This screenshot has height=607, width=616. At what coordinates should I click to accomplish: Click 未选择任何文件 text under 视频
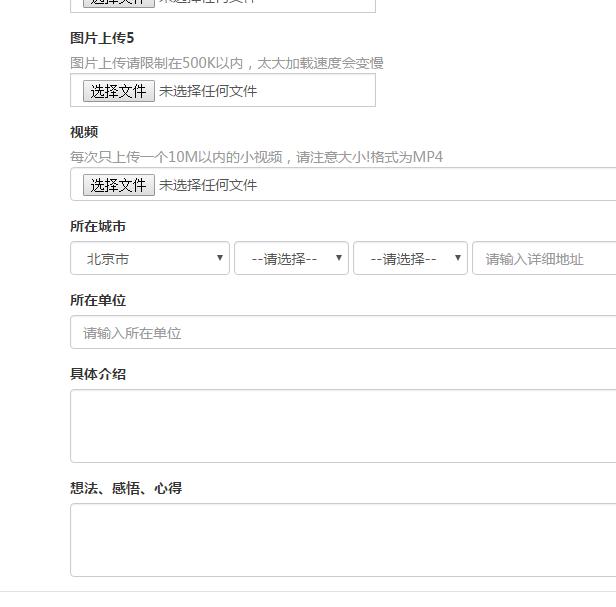click(208, 185)
